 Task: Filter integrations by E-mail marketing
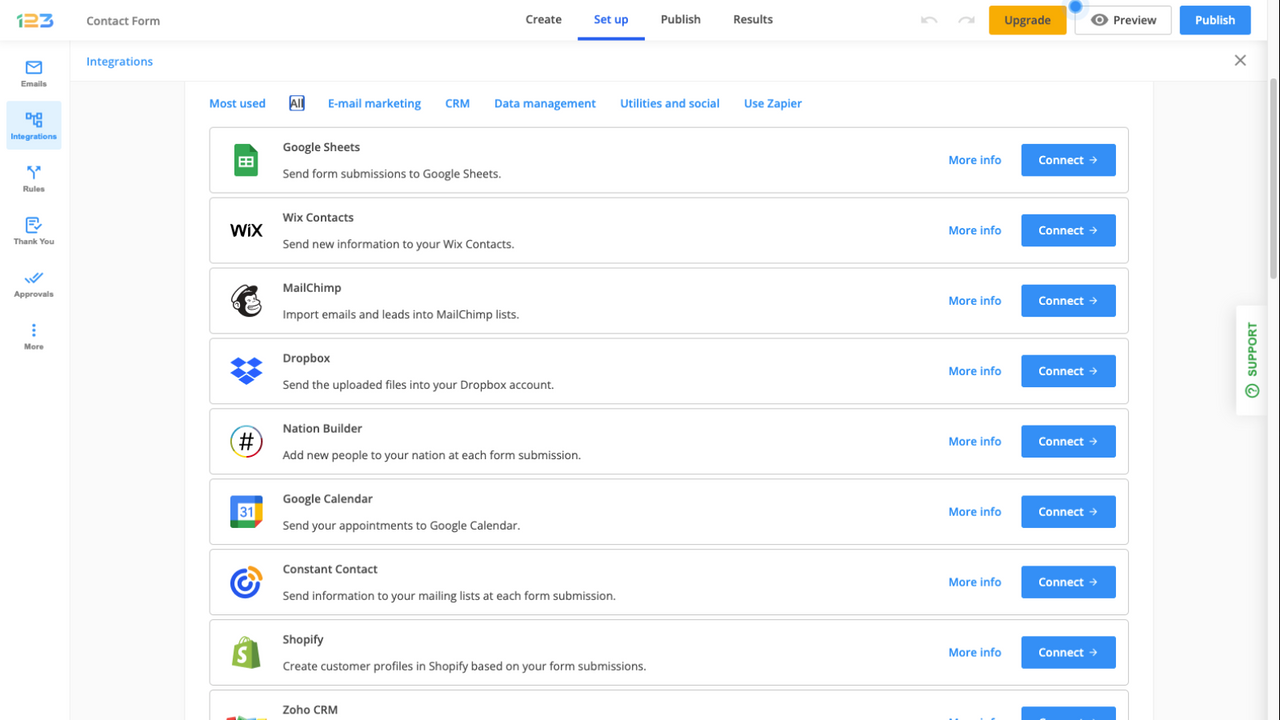[374, 103]
